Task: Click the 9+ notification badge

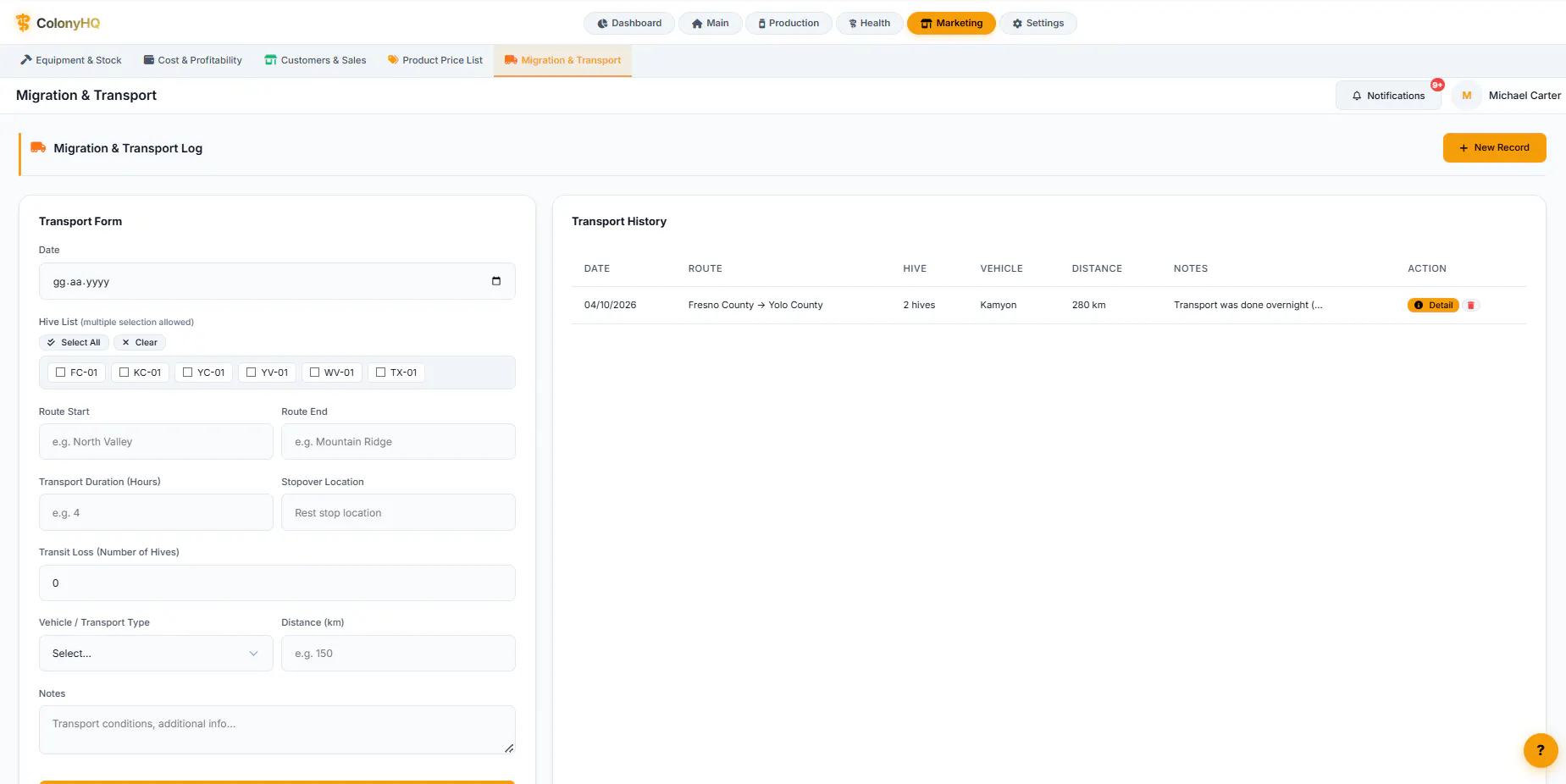Action: 1437,85
